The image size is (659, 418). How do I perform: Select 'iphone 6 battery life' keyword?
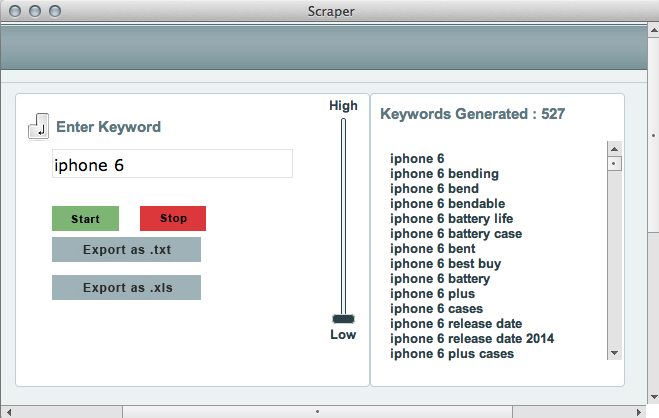(x=451, y=219)
